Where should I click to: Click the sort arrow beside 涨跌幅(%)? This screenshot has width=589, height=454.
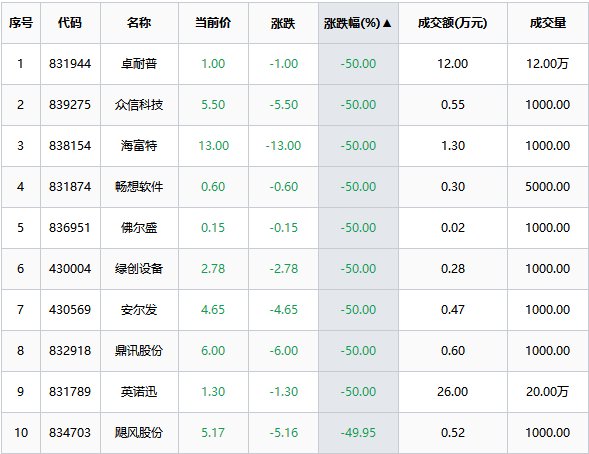click(x=387, y=23)
